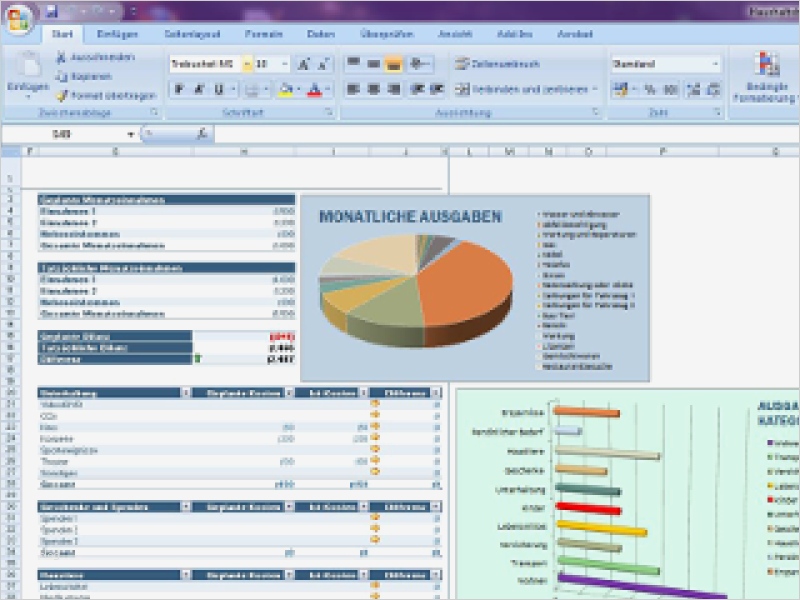800x600 pixels.
Task: Open the font size dropdown
Action: [x=284, y=64]
